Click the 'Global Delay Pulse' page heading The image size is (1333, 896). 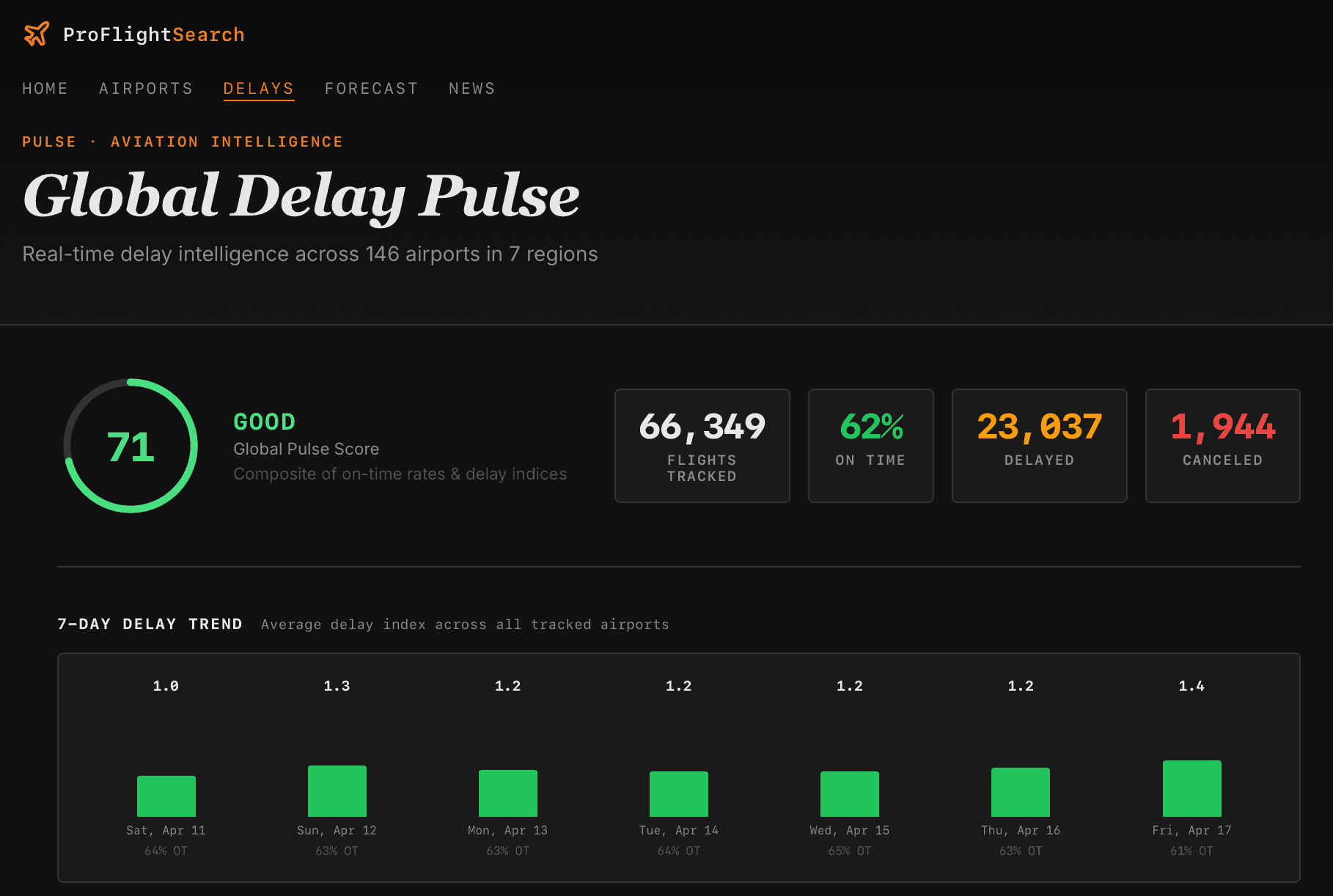pyautogui.click(x=301, y=197)
